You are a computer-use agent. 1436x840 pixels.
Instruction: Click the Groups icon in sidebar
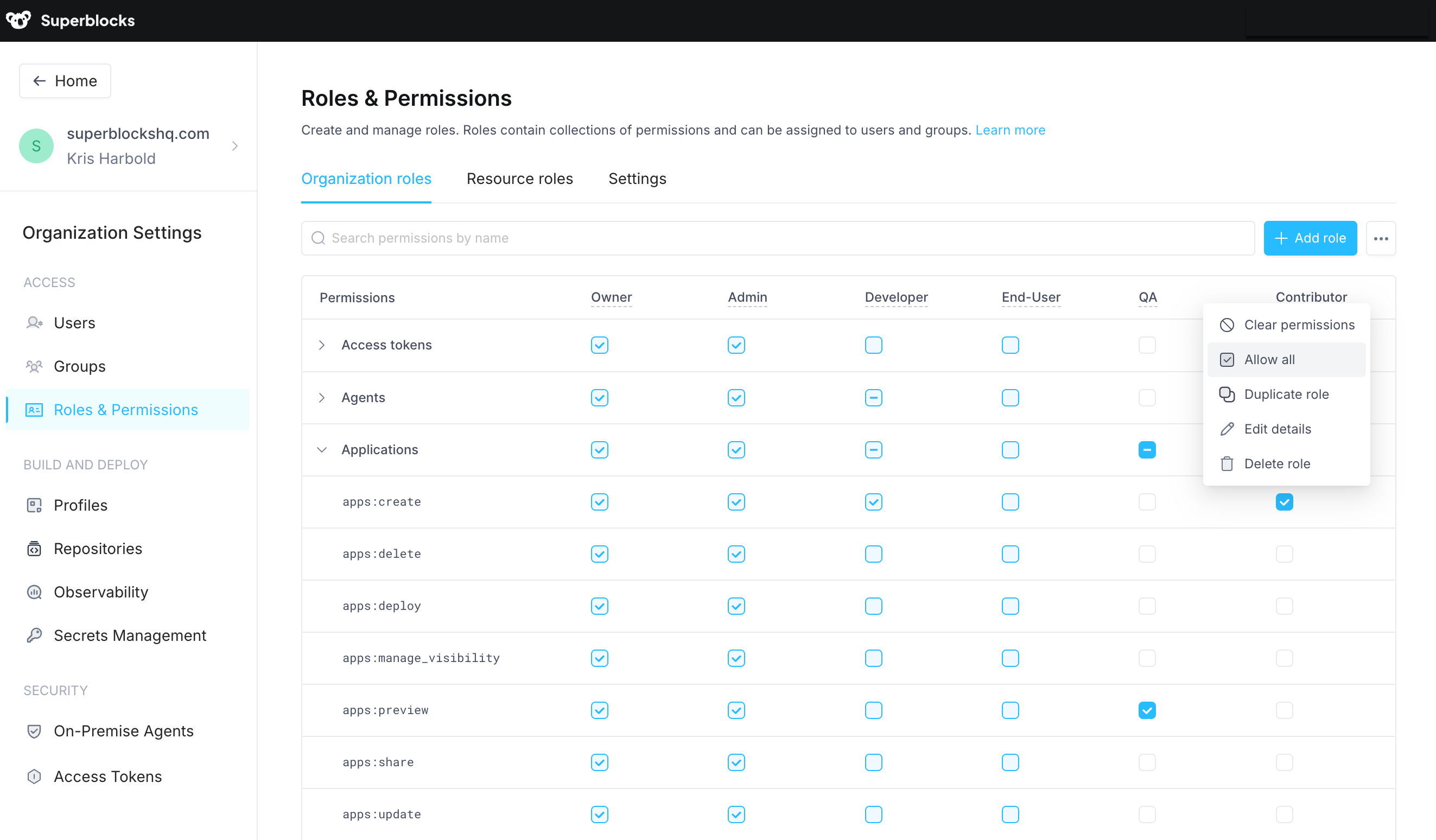coord(34,366)
